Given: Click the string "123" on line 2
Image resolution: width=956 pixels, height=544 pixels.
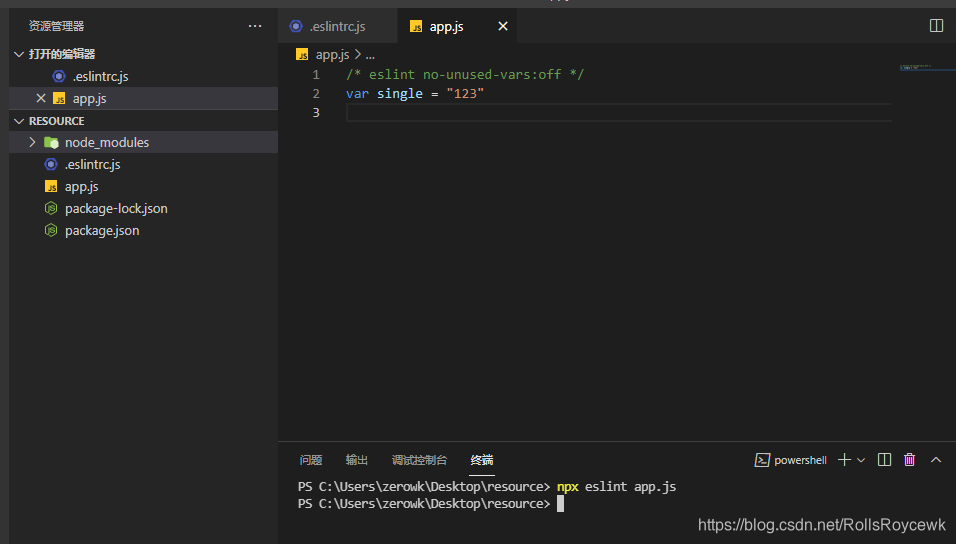Looking at the screenshot, I should pos(465,93).
